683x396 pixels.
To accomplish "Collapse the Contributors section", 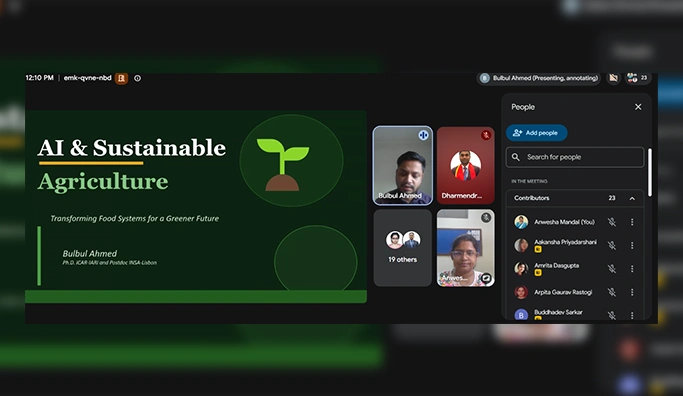I will 632,198.
